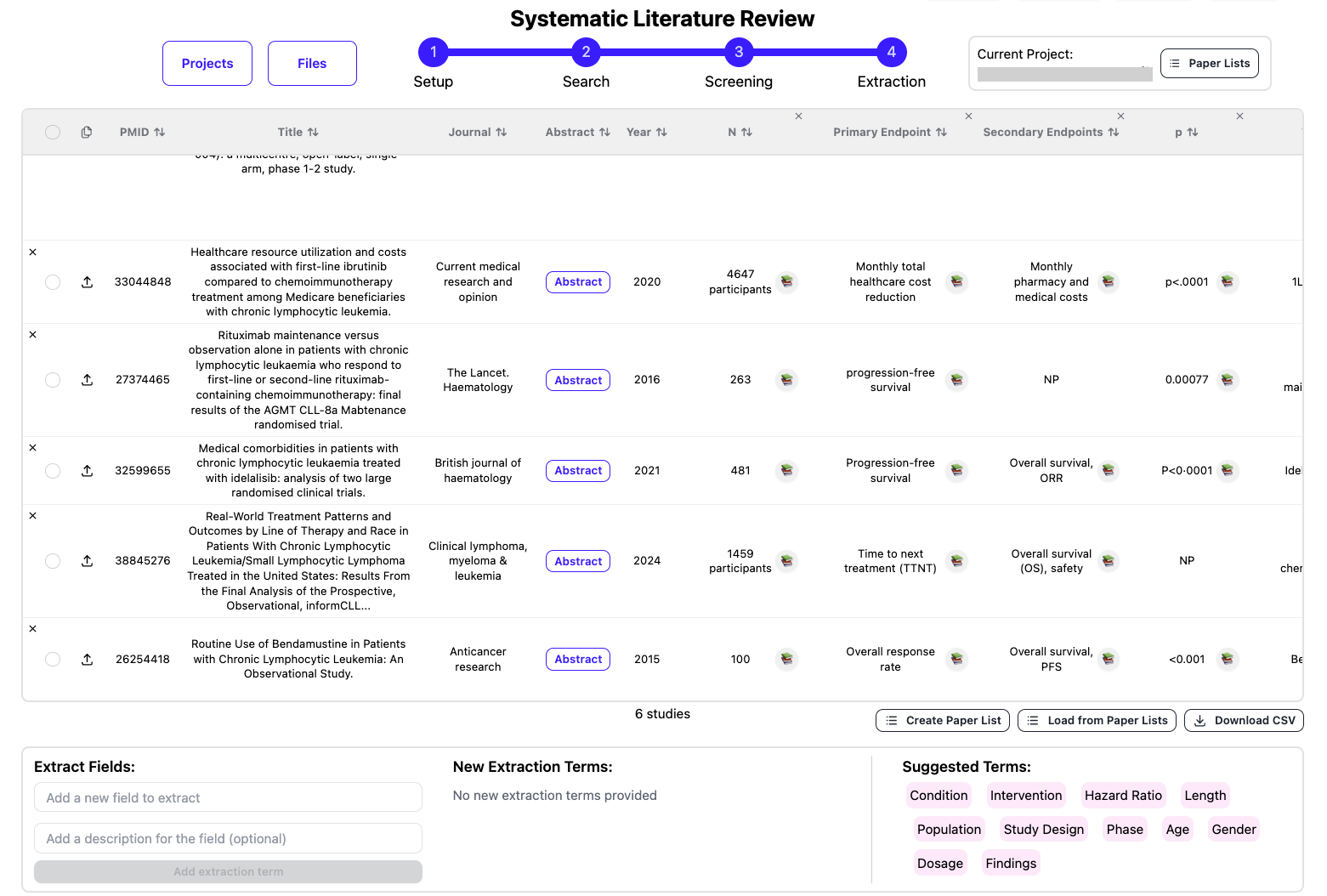This screenshot has width=1327, height=896.
Task: Click upload icon for PMID 33044848 row
Action: coord(87,282)
